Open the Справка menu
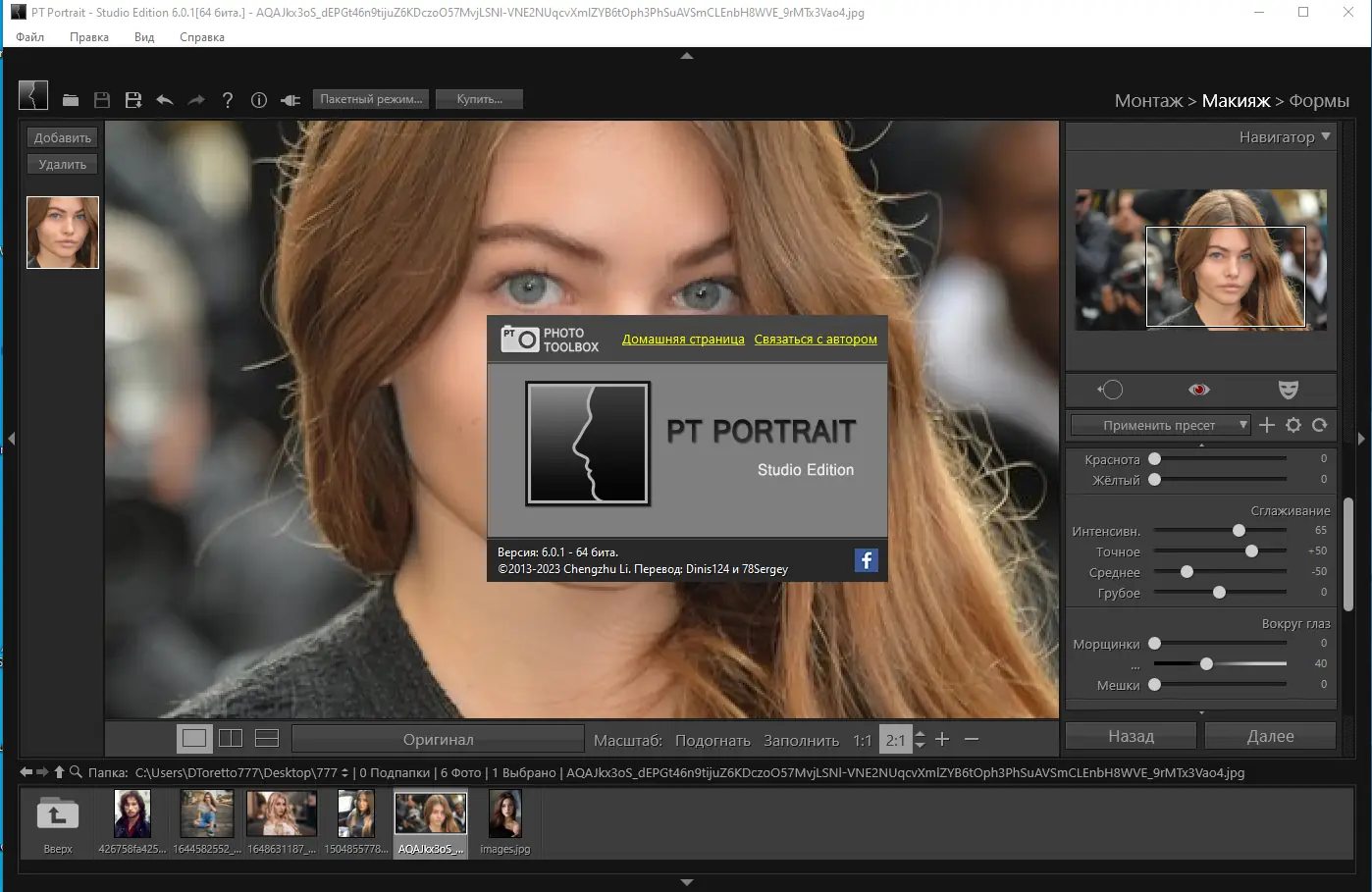This screenshot has width=1372, height=892. tap(202, 37)
